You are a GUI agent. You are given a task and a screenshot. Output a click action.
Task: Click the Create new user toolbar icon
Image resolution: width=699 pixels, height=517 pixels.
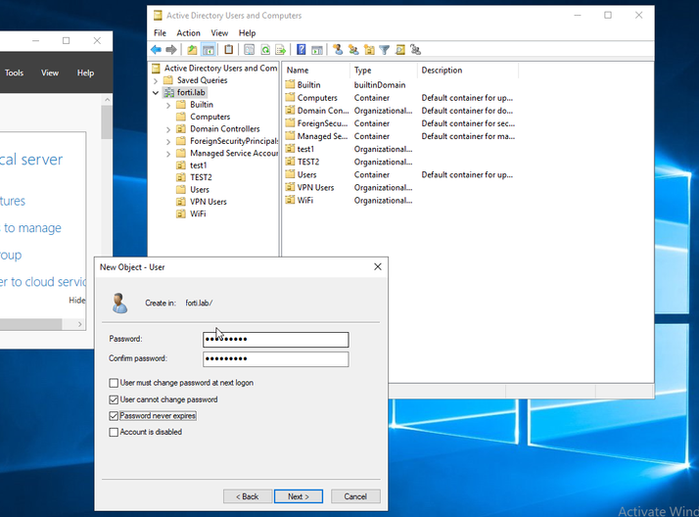[338, 49]
